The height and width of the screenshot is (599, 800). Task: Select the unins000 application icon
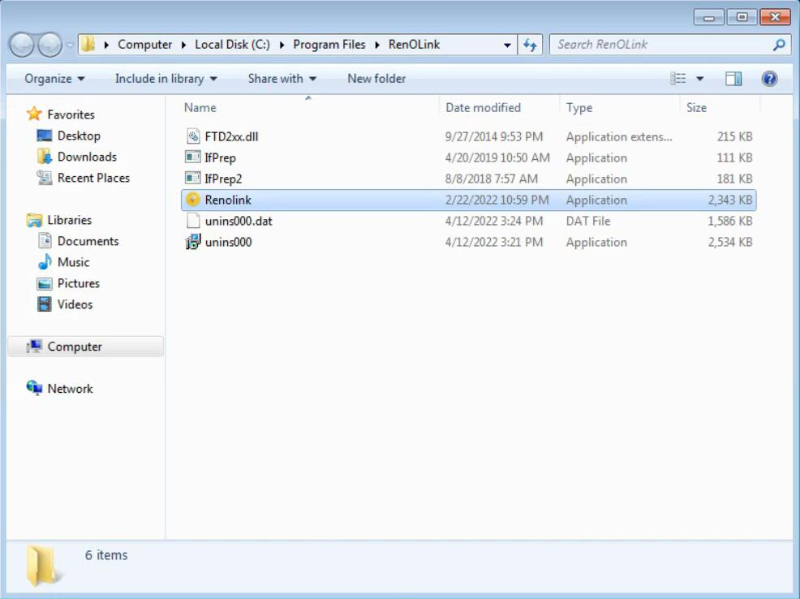[x=194, y=242]
